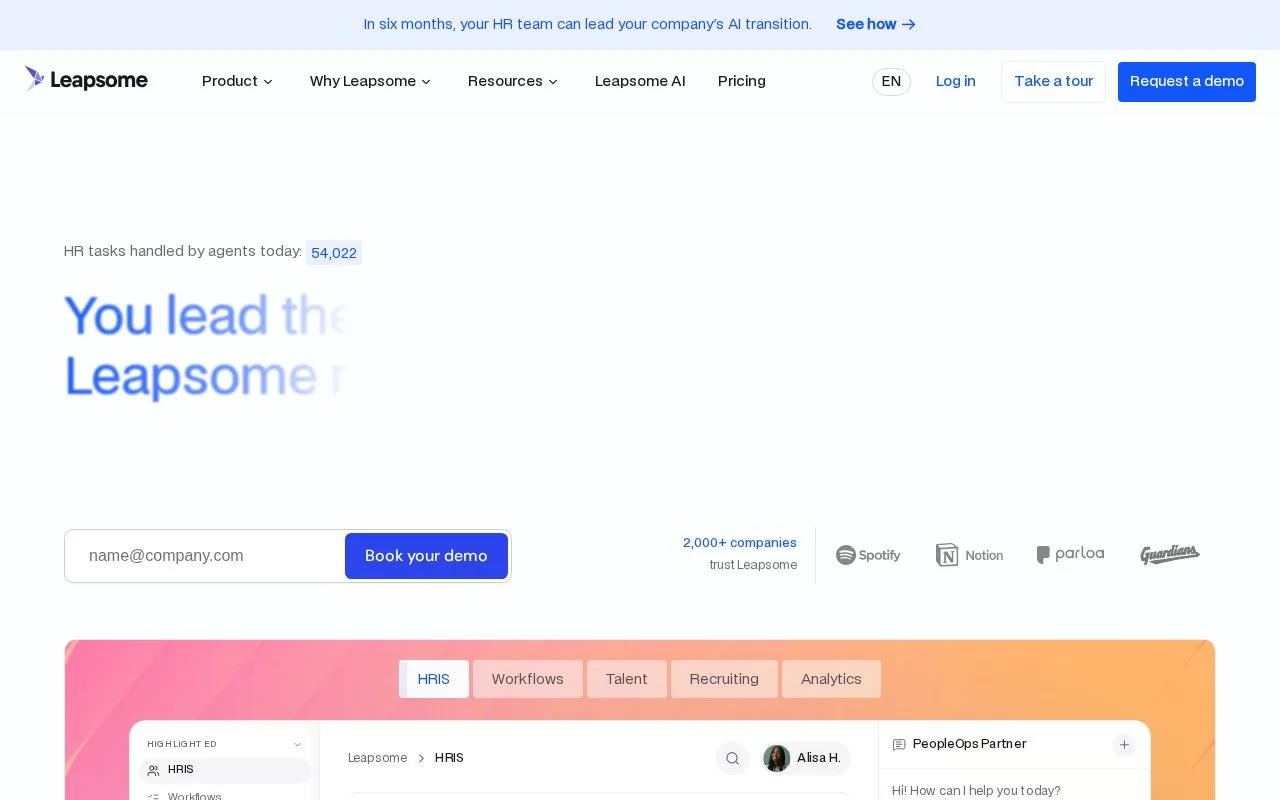Viewport: 1280px width, 800px height.
Task: Expand the Product dropdown menu
Action: (x=237, y=81)
